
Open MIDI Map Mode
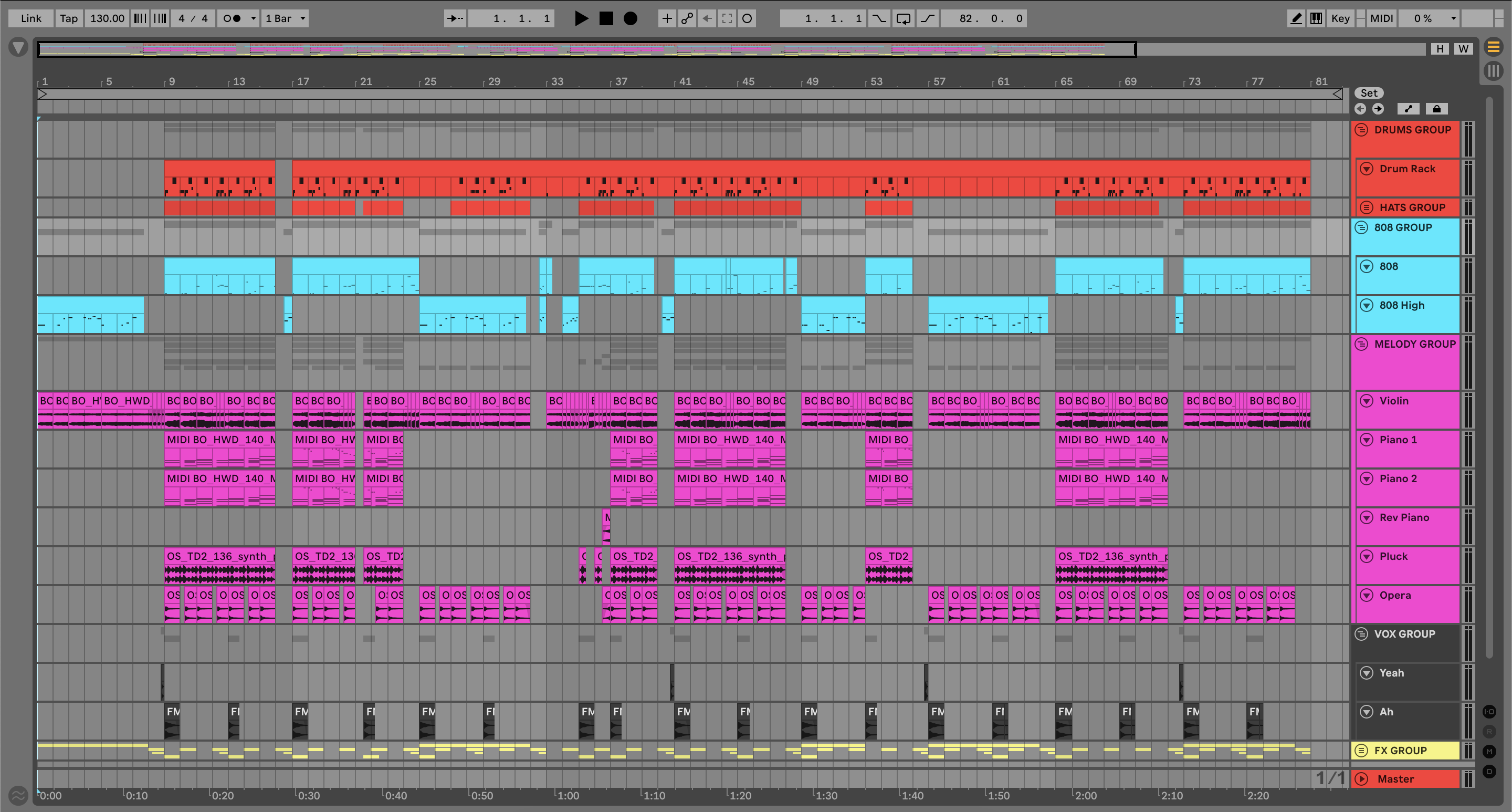tap(1381, 18)
